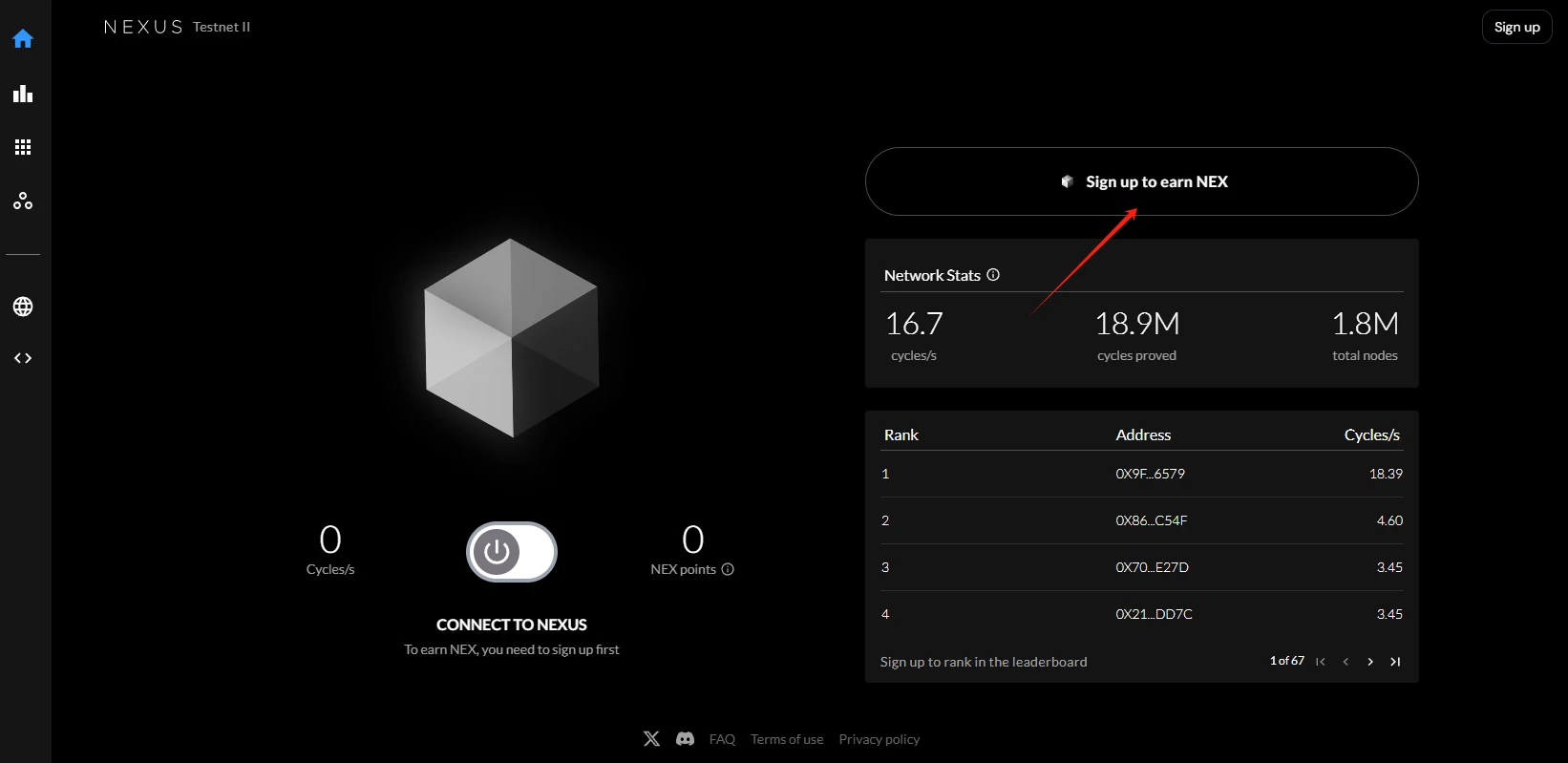Click Sign up to earn NEX button
The height and width of the screenshot is (763, 1568).
(1141, 181)
